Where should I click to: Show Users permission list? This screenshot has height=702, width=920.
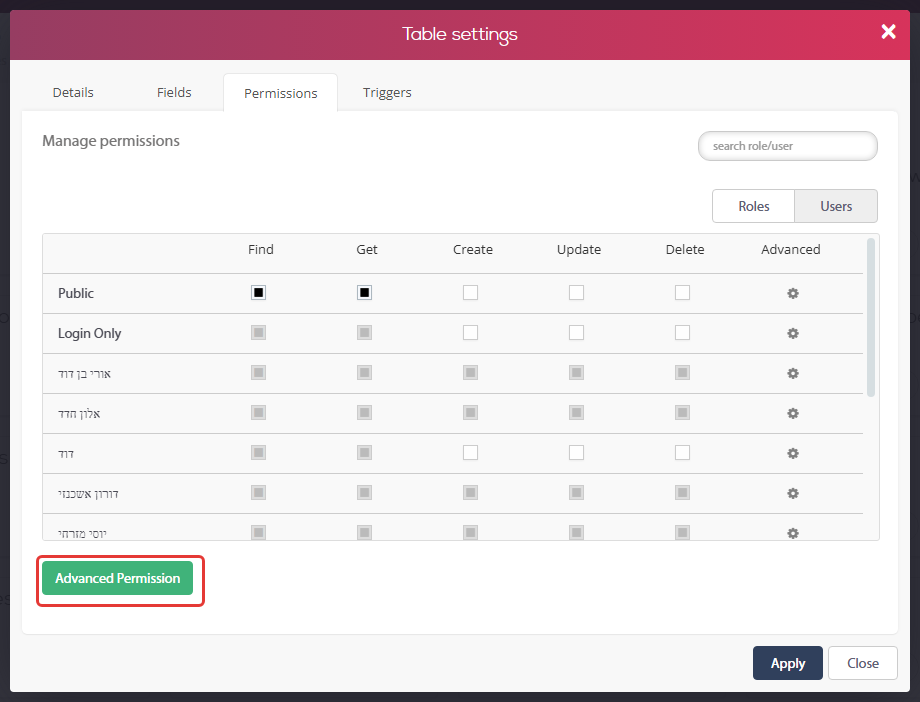point(836,206)
